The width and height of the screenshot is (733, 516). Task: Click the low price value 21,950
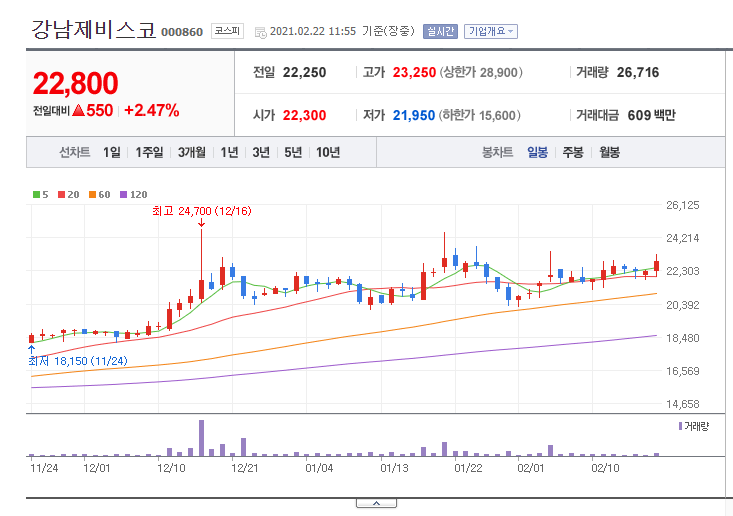click(x=414, y=115)
